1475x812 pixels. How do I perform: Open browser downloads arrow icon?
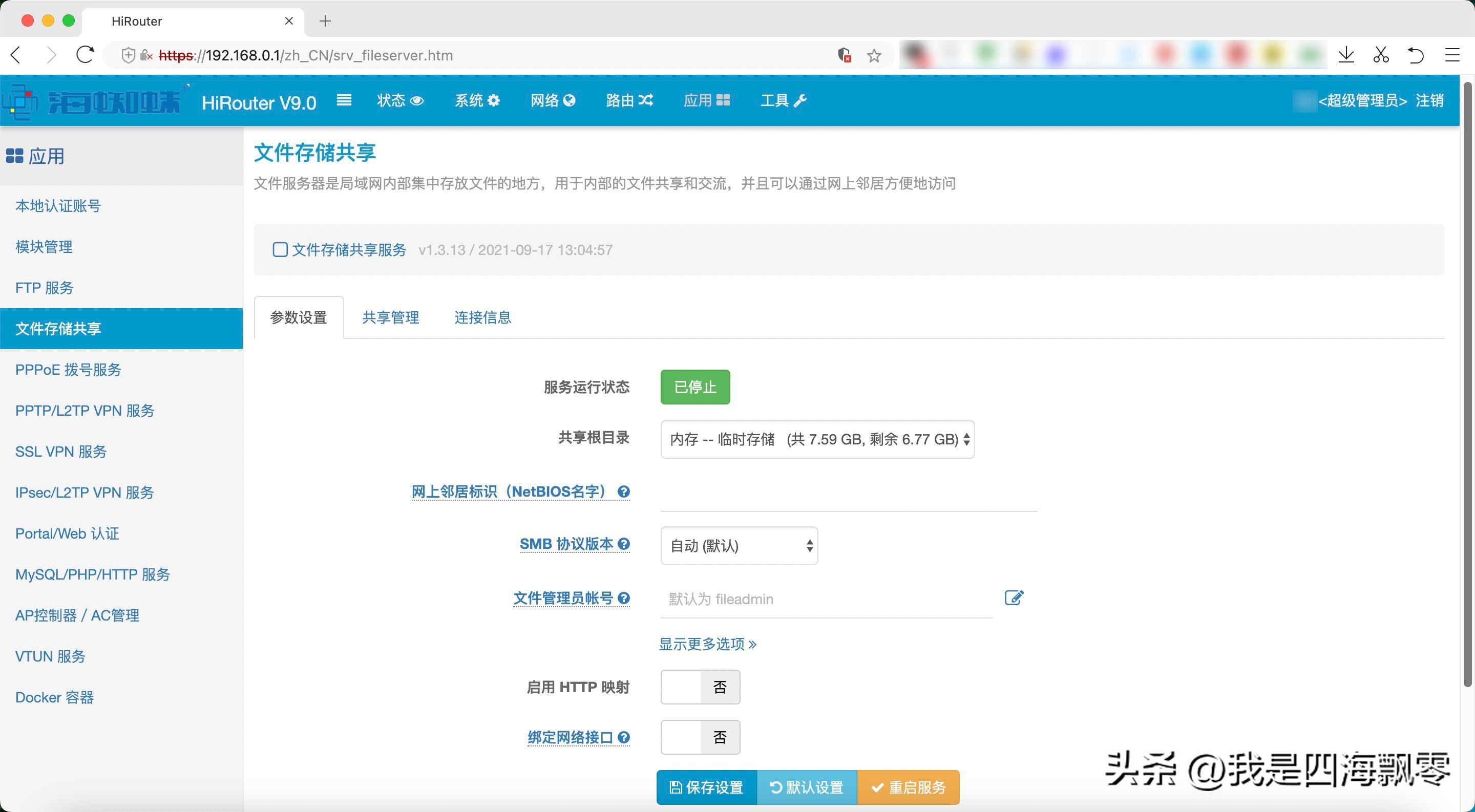[1345, 55]
